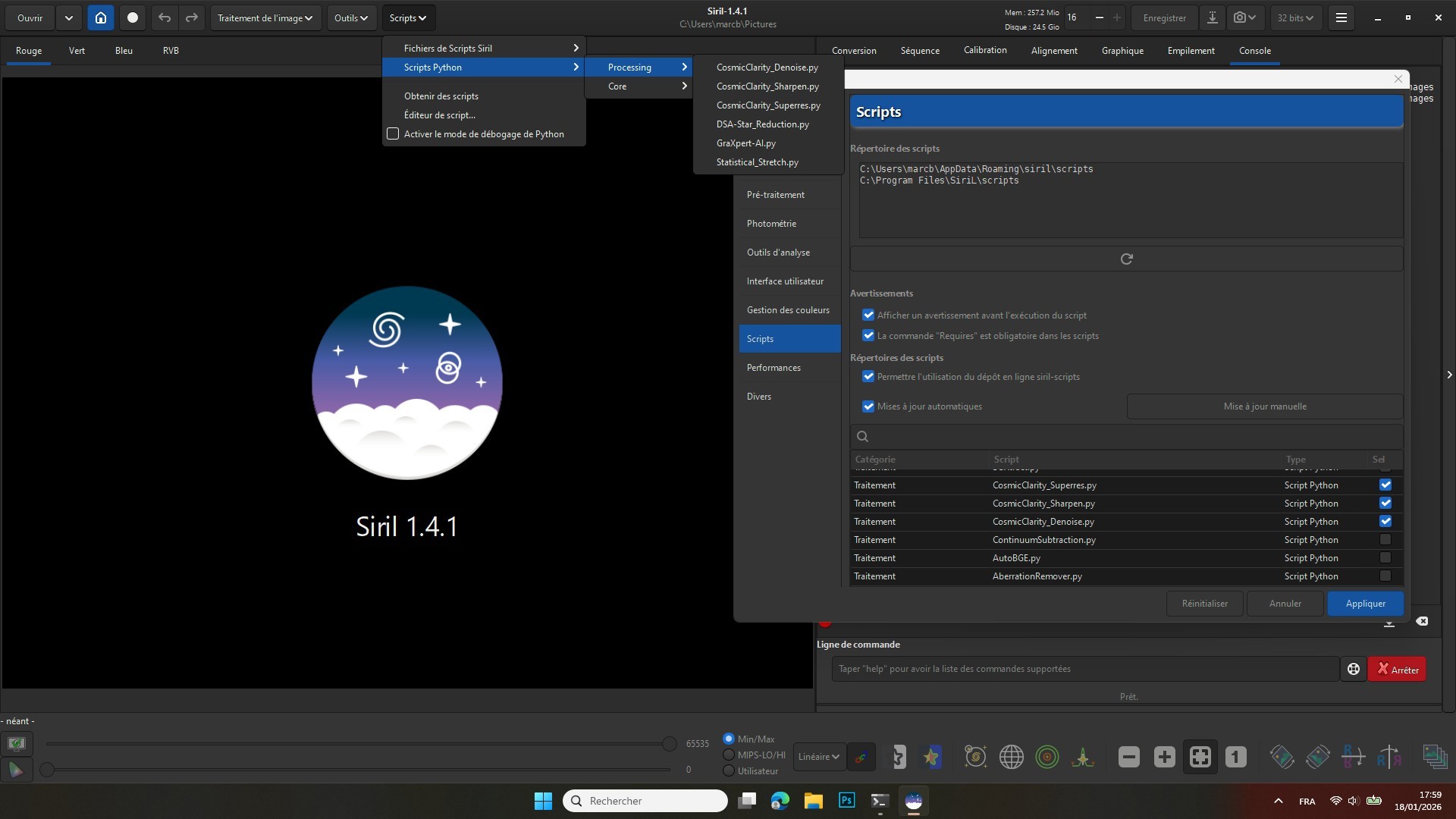Open the Outils dropdown menu
This screenshot has height=819, width=1456.
point(351,17)
